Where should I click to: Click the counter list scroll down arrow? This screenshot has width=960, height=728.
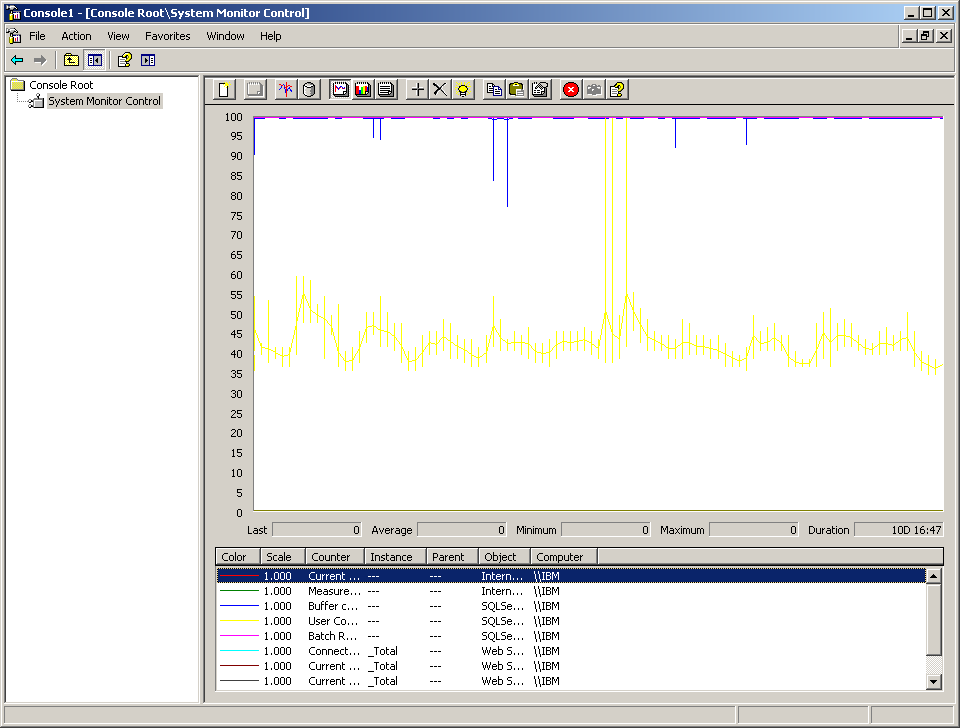934,681
